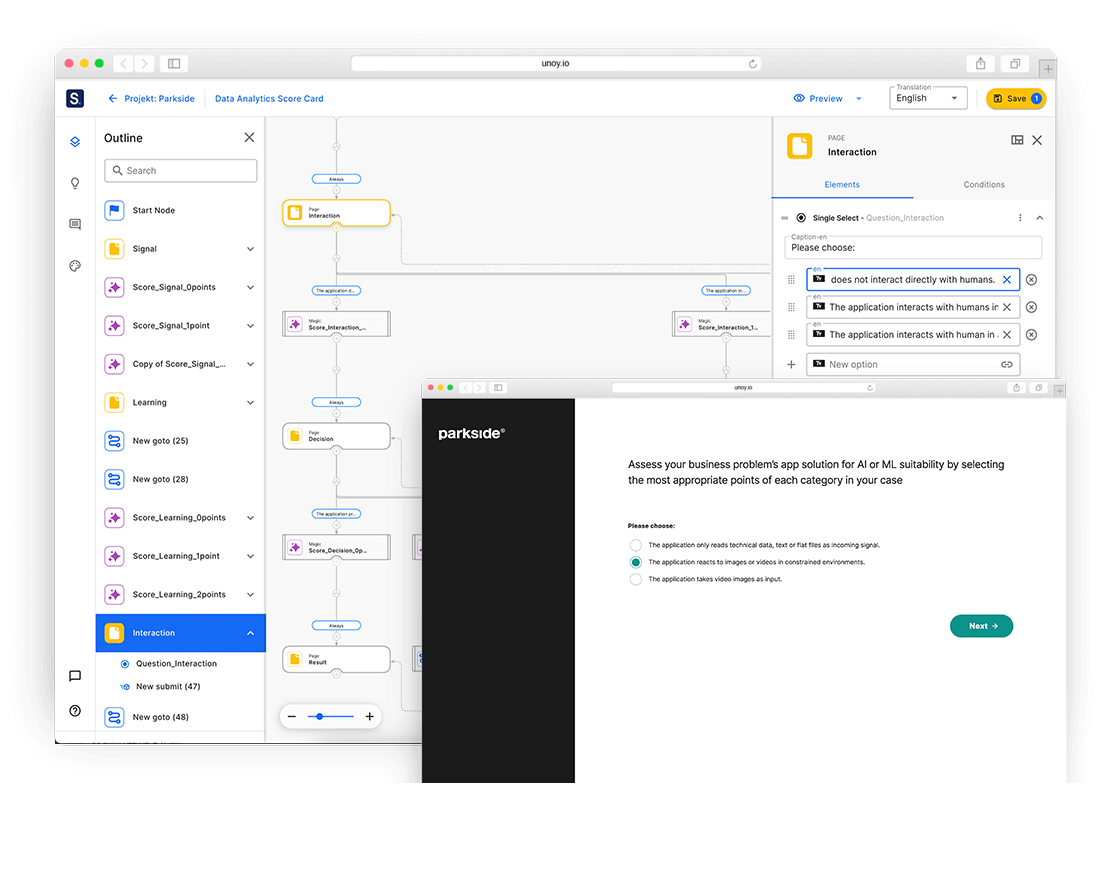Image resolution: width=1120 pixels, height=880 pixels.
Task: Adjust the canvas zoom slider
Action: tap(319, 716)
